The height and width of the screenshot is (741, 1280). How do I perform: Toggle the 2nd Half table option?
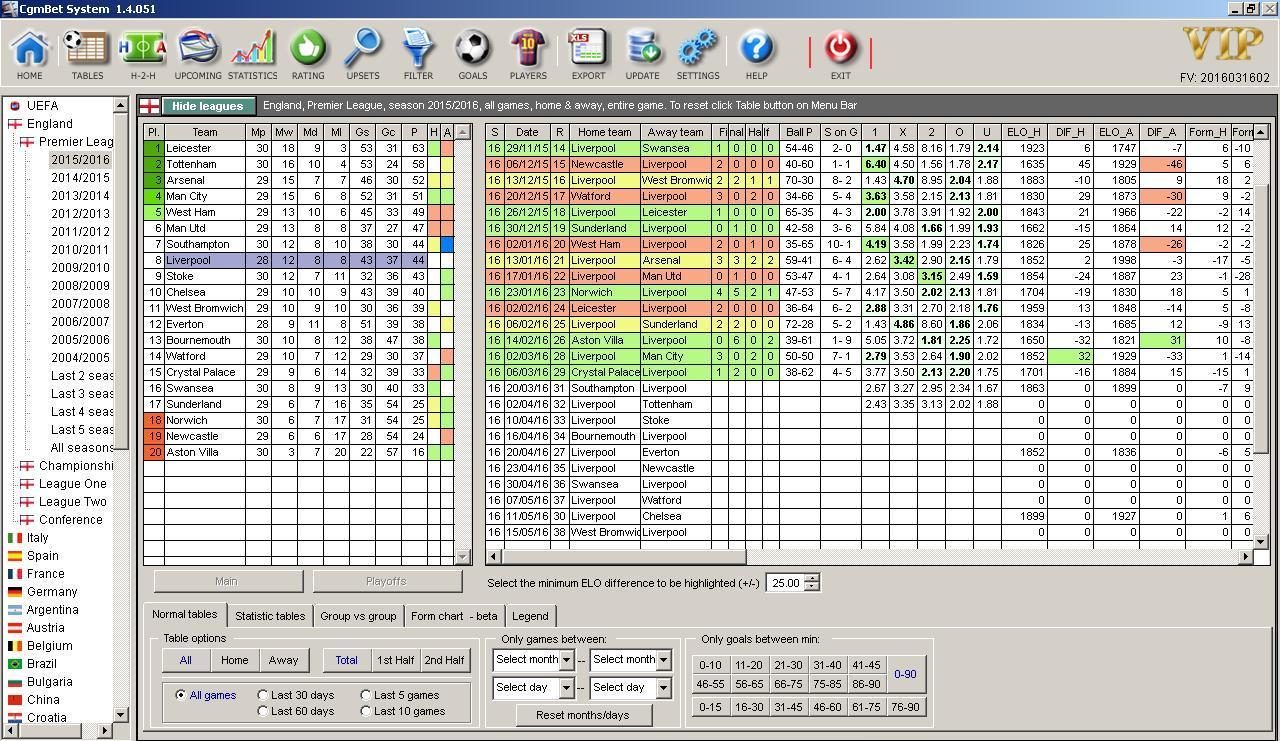click(x=445, y=660)
